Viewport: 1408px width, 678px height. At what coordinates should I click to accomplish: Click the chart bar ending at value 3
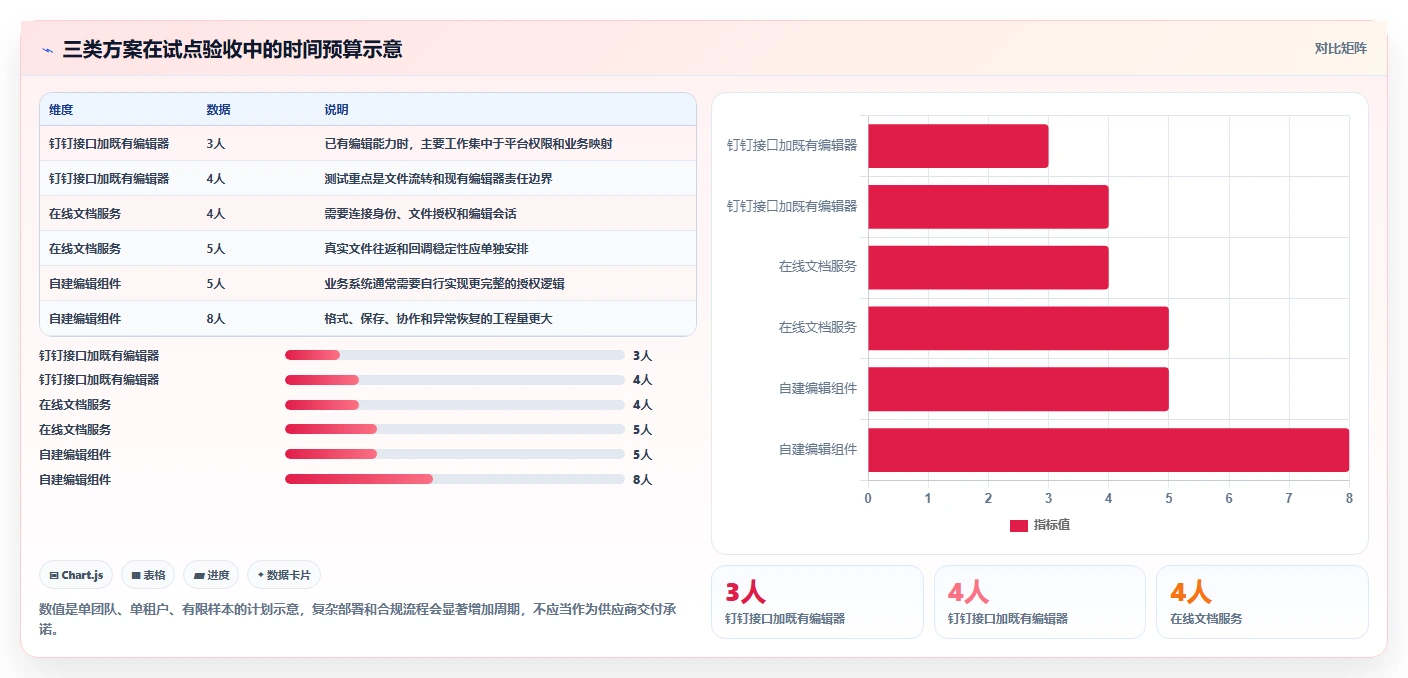click(958, 146)
